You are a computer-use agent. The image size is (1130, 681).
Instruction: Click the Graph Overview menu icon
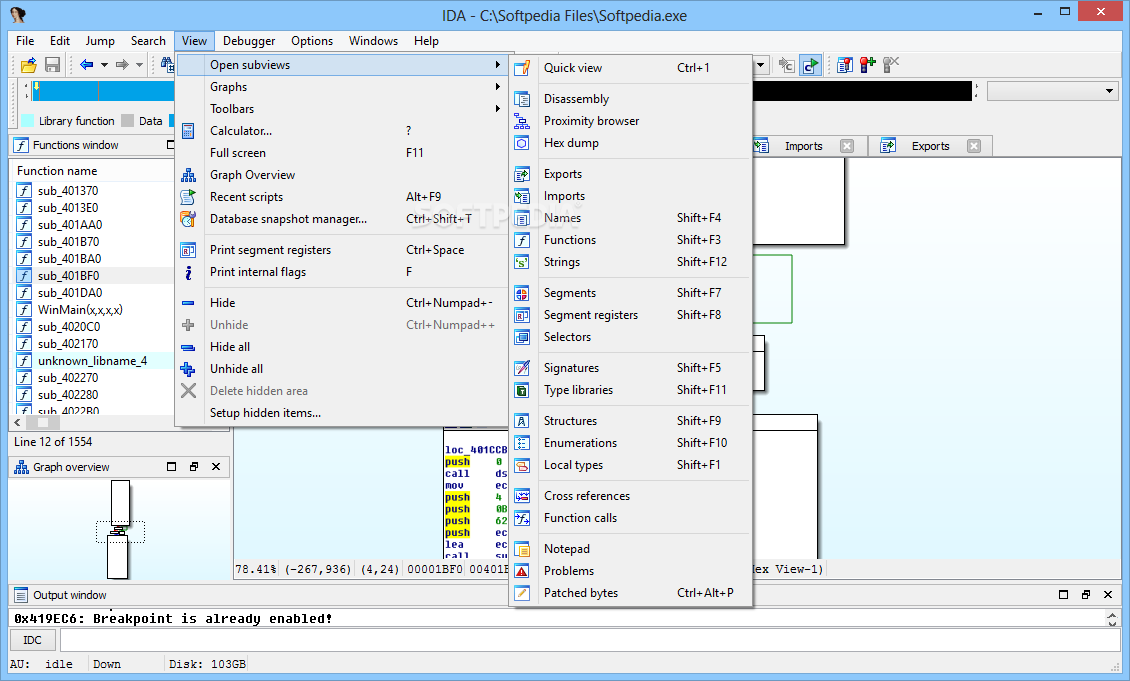pyautogui.click(x=188, y=175)
